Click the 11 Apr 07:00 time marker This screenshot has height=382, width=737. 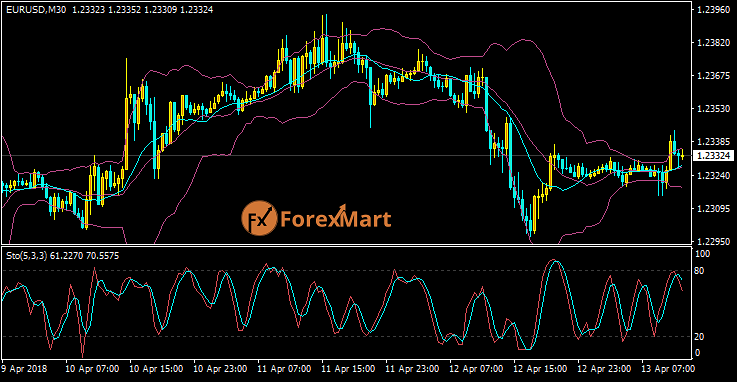point(284,369)
